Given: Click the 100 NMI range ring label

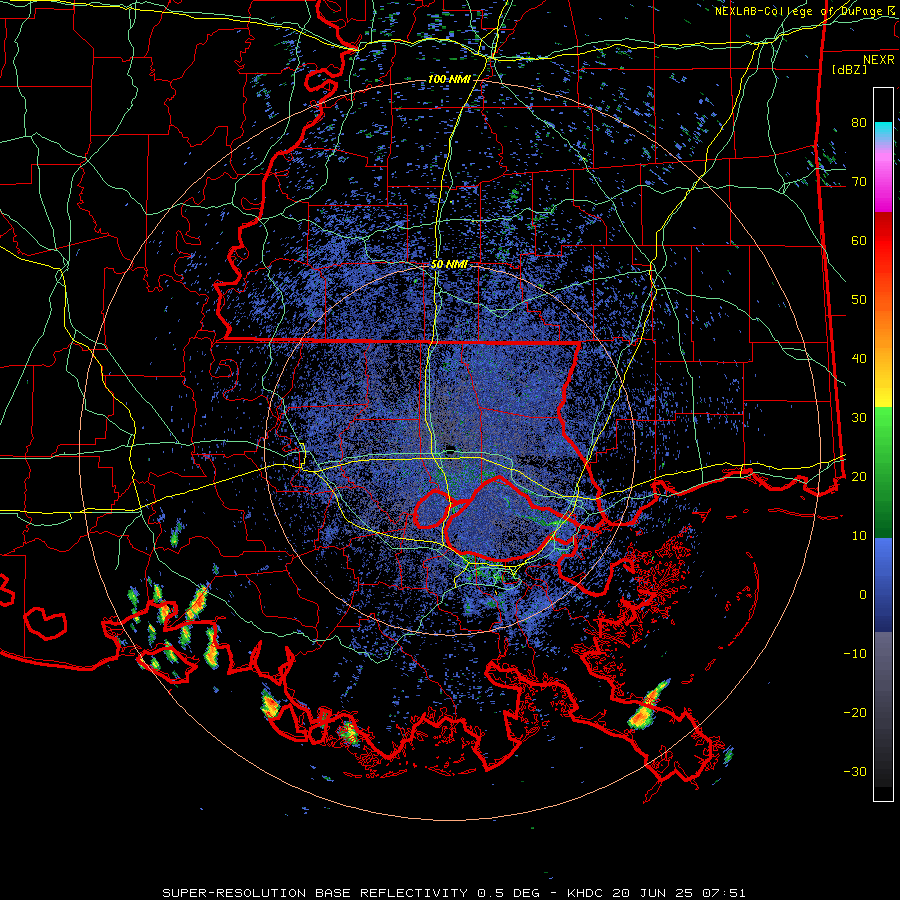Looking at the screenshot, I should point(449,79).
